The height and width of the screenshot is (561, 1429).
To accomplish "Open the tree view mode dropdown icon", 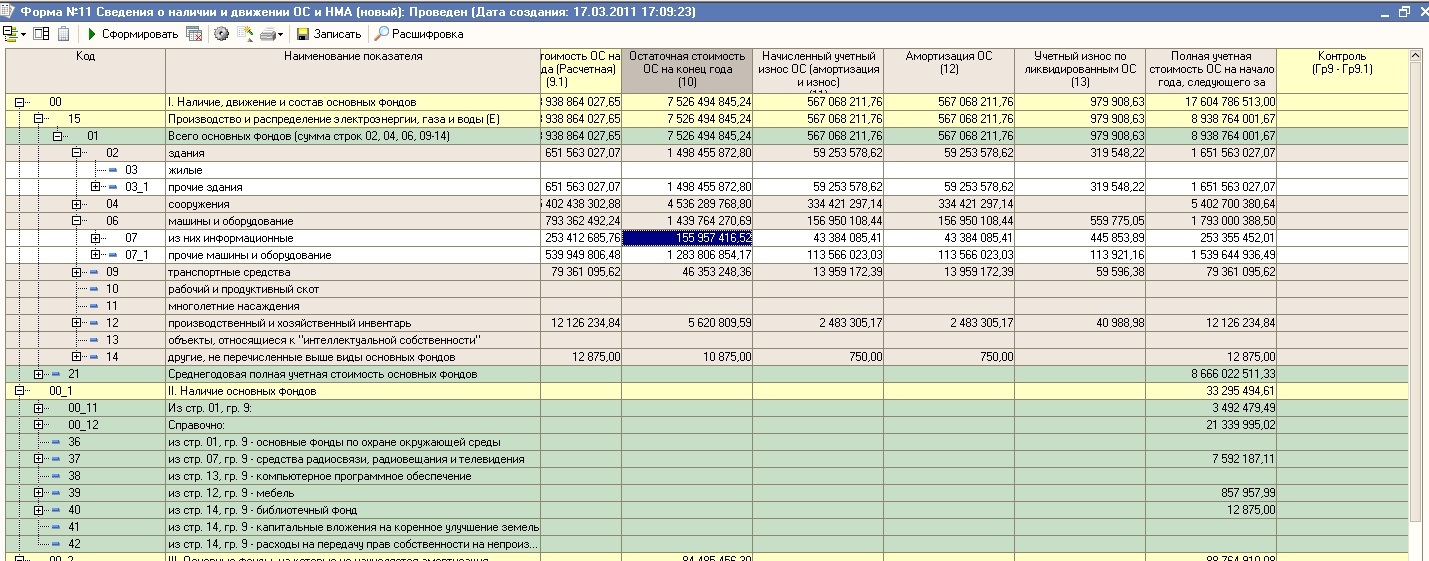I will (14, 34).
